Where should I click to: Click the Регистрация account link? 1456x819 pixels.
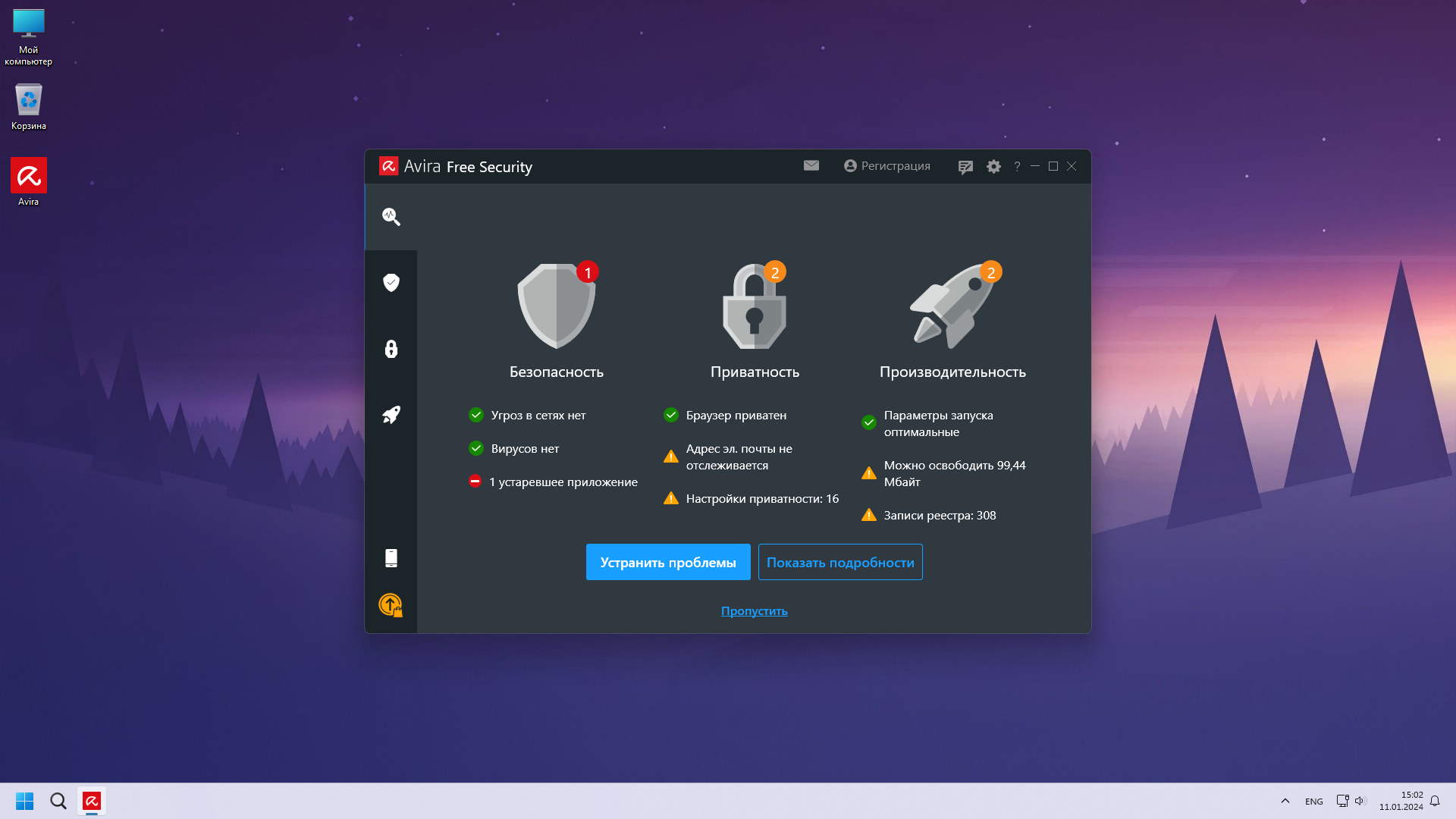pos(886,165)
